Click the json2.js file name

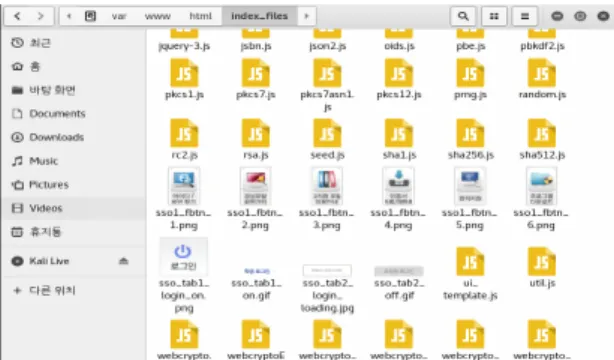point(328,46)
